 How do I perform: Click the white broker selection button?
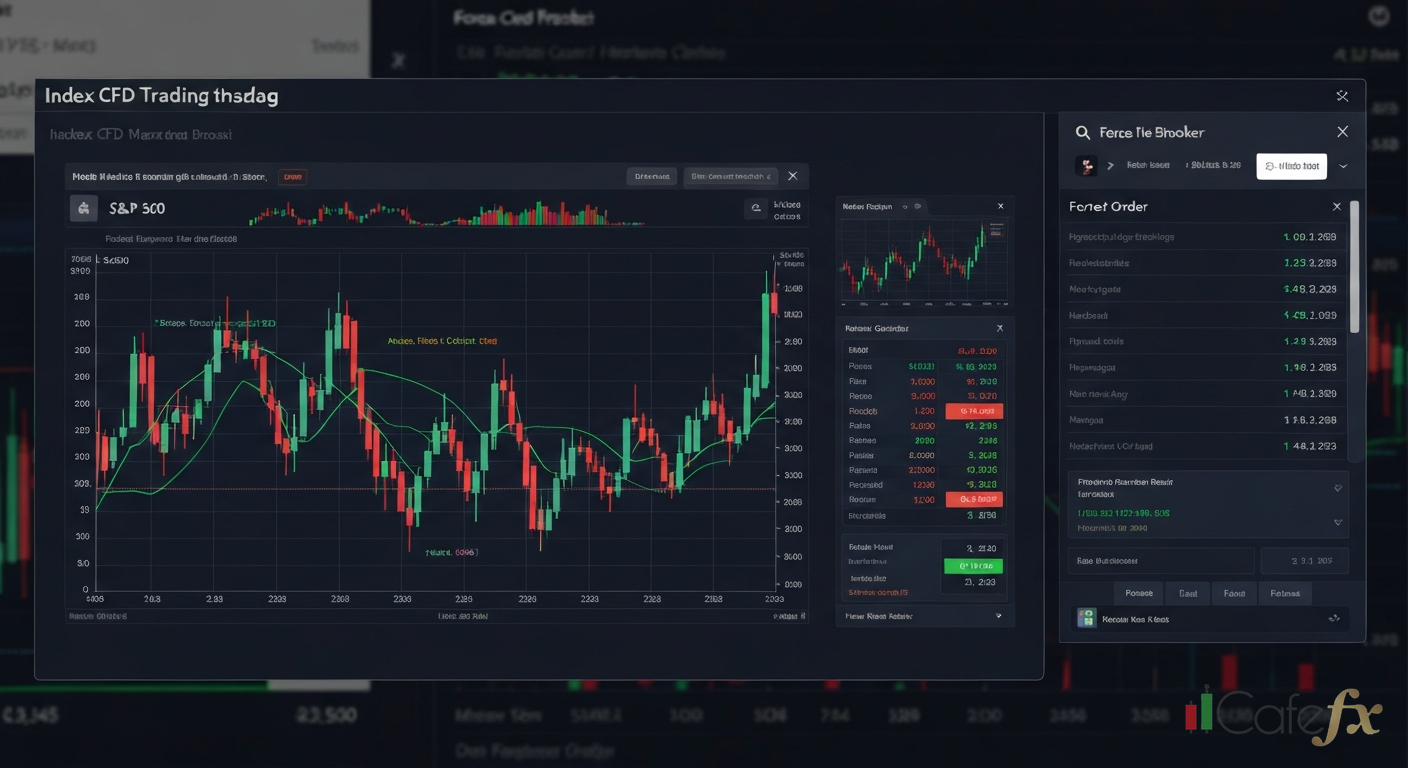pyautogui.click(x=1291, y=166)
